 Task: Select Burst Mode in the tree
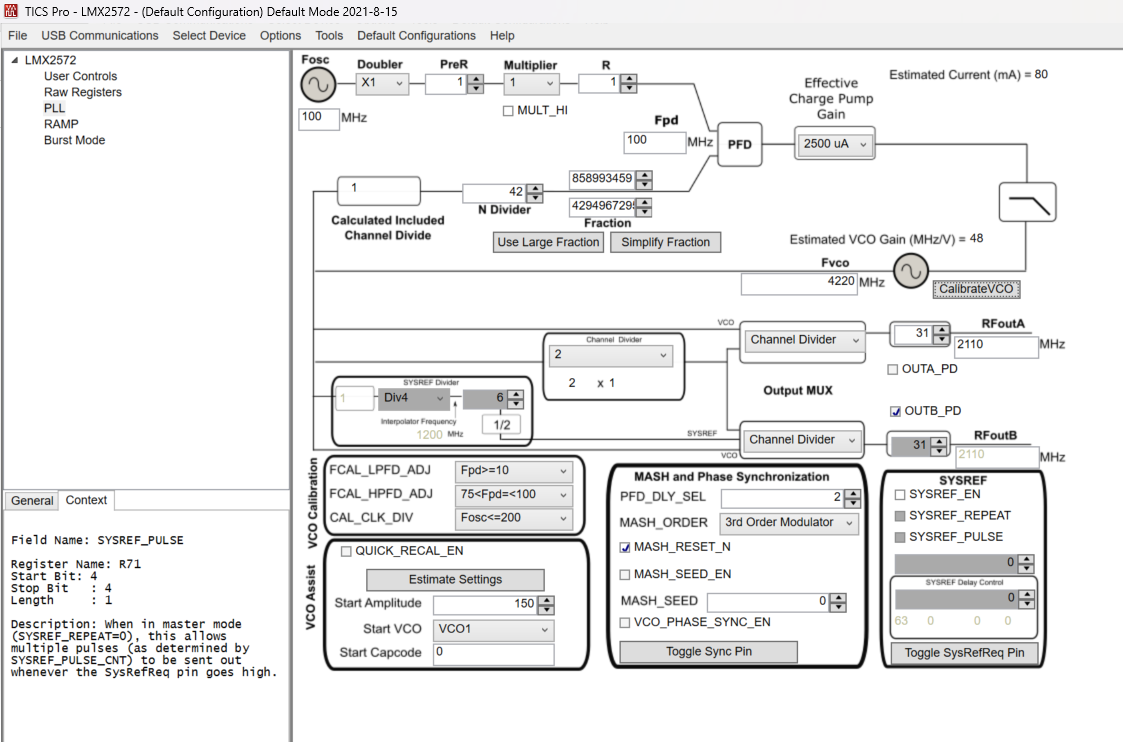[74, 140]
